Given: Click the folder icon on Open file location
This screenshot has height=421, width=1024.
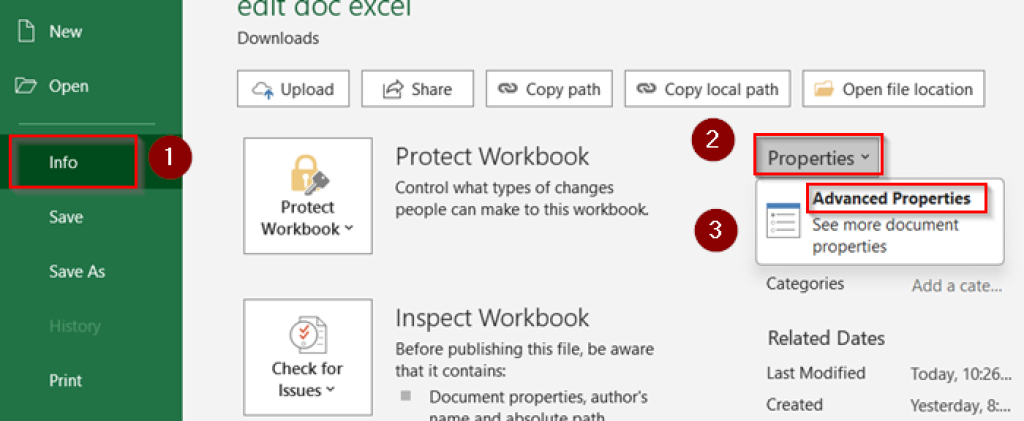Looking at the screenshot, I should pyautogui.click(x=824, y=89).
